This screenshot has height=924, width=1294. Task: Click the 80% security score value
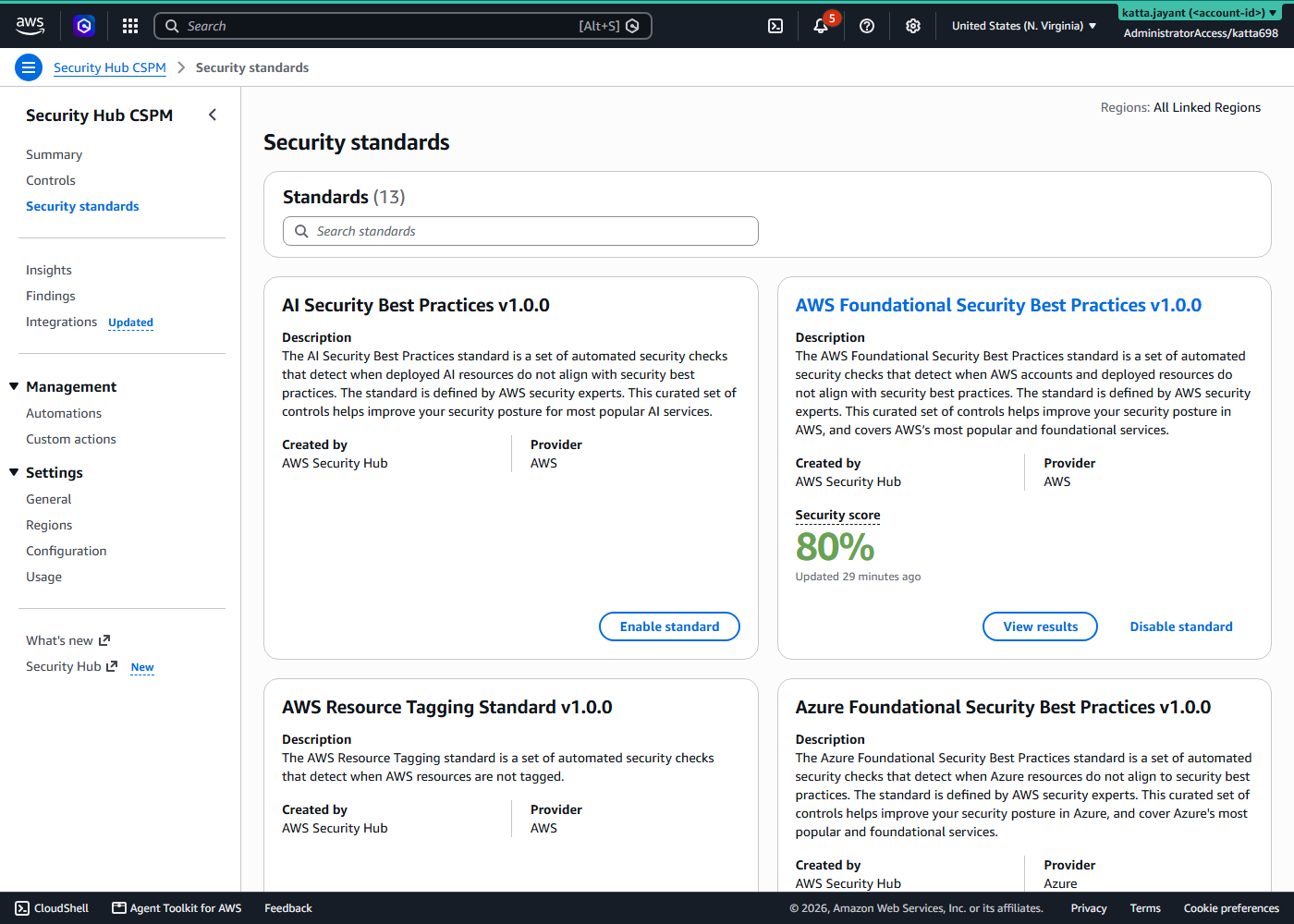[x=835, y=547]
